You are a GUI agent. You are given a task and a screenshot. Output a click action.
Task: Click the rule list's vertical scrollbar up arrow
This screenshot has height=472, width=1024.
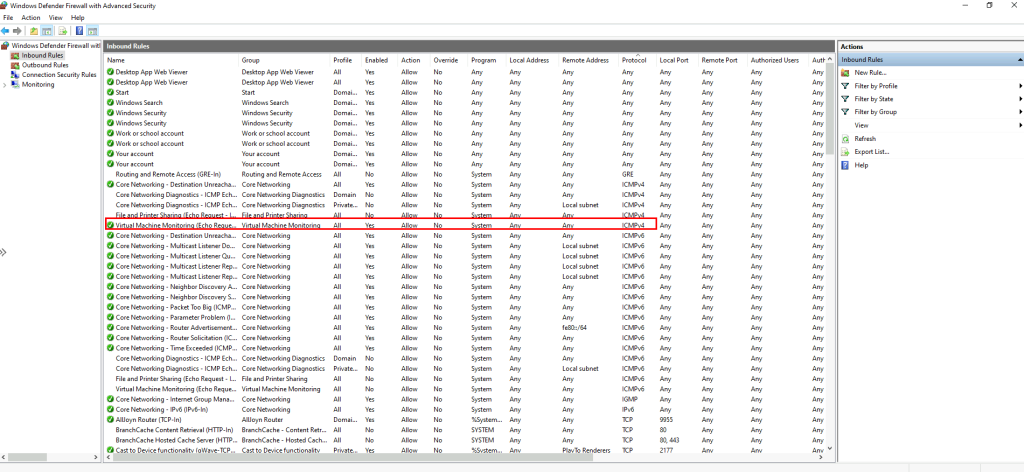click(830, 59)
